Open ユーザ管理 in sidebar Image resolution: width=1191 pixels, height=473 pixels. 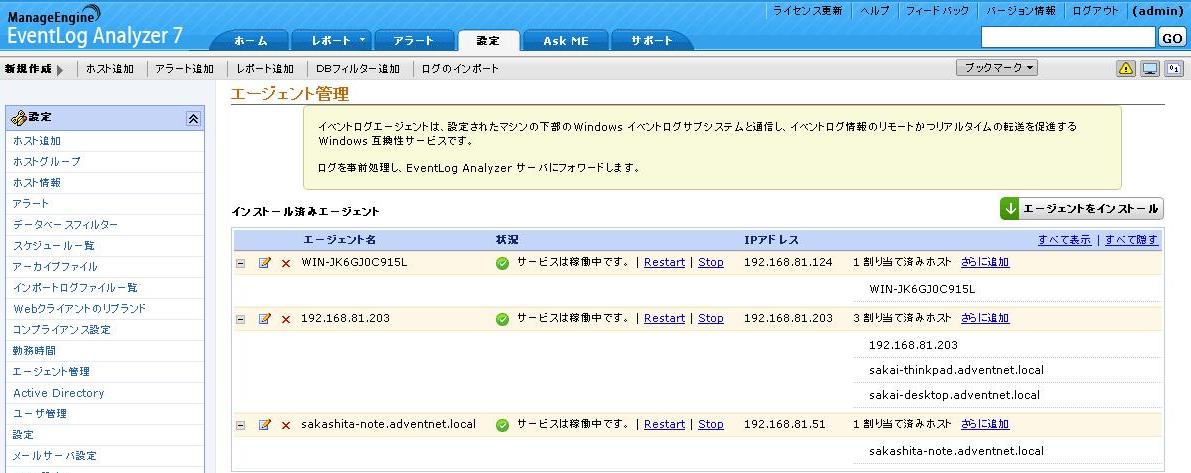coord(39,414)
